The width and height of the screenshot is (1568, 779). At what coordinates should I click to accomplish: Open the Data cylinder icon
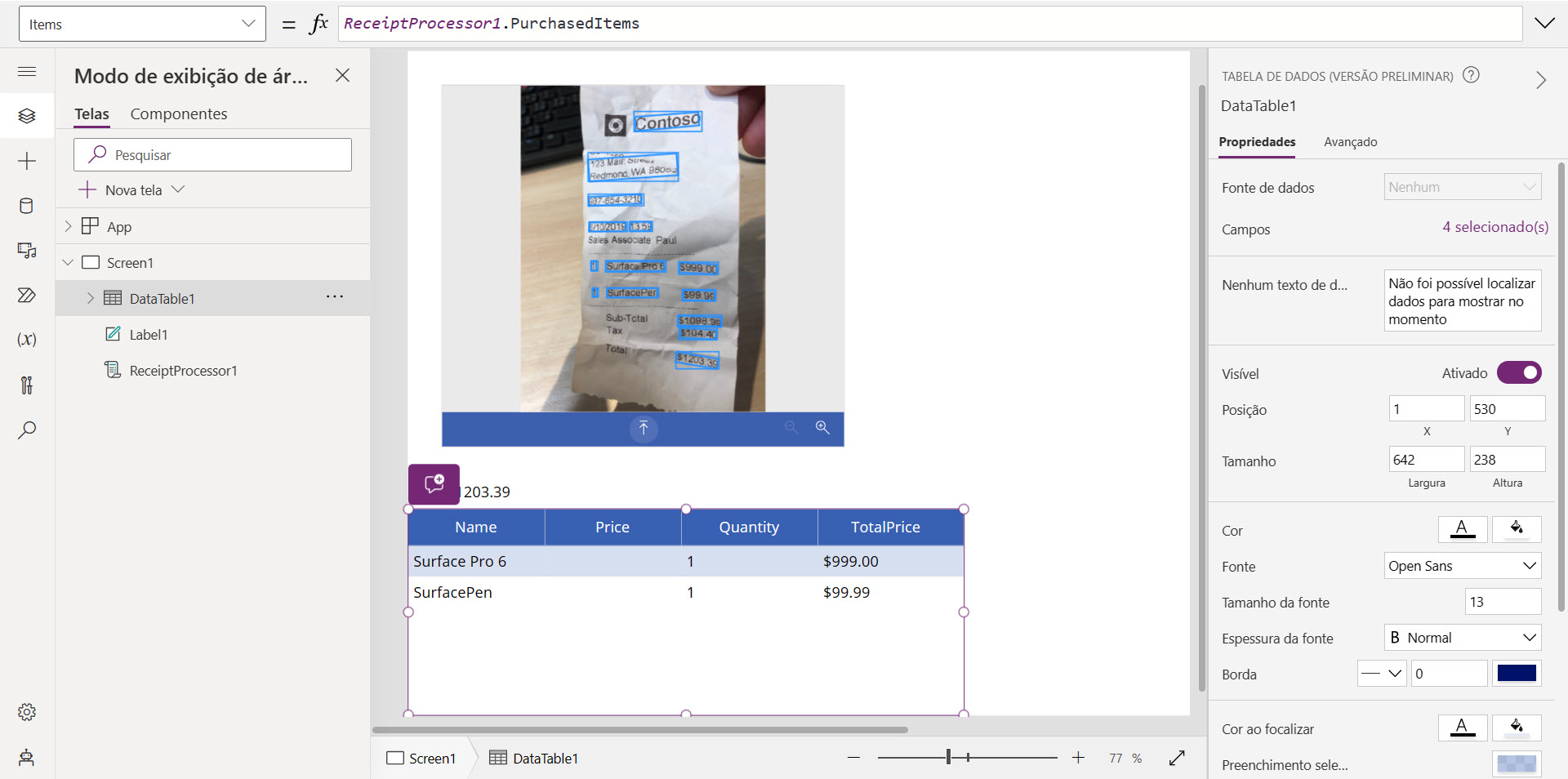pyautogui.click(x=27, y=206)
